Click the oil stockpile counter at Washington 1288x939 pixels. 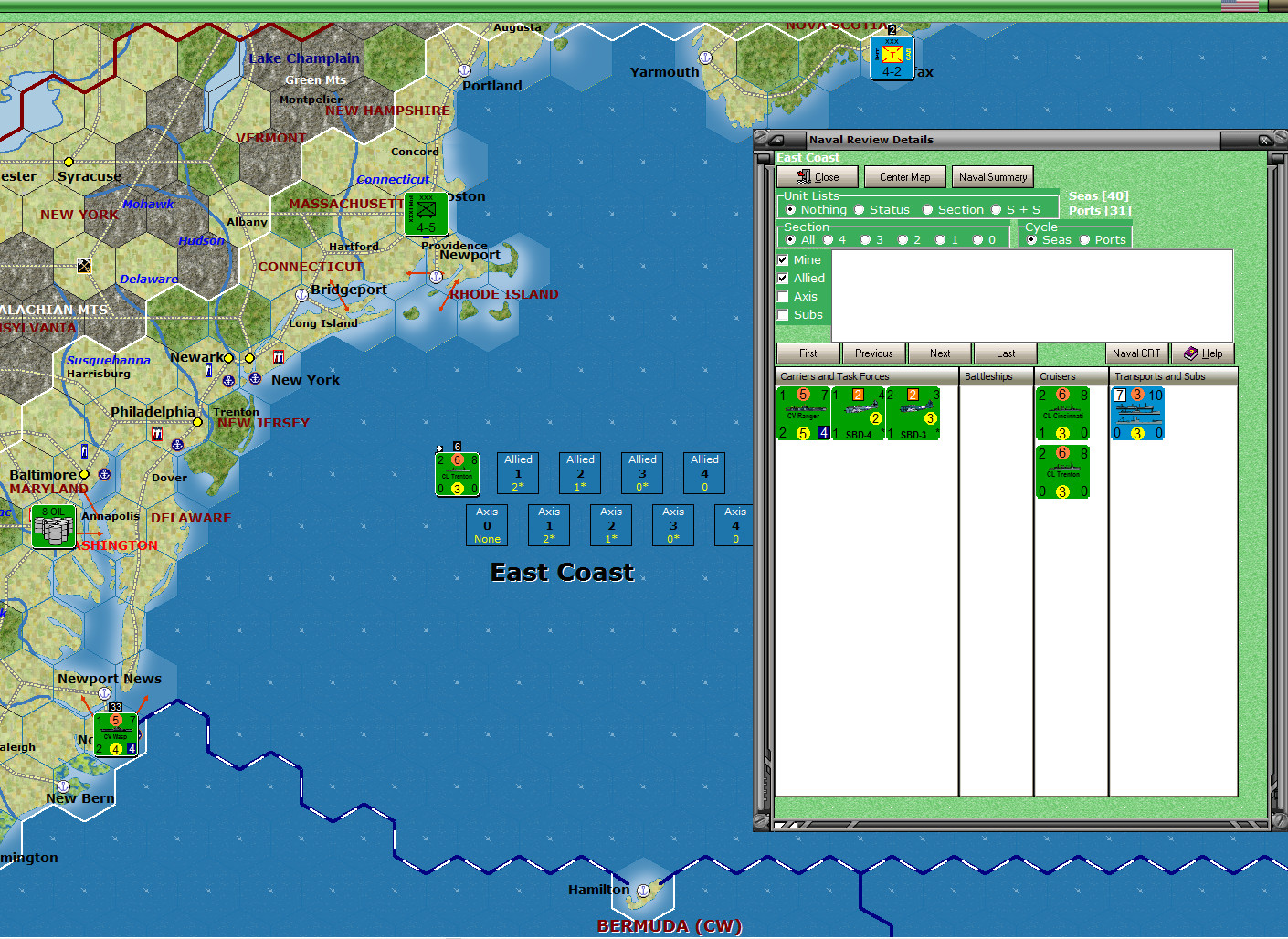coord(54,527)
